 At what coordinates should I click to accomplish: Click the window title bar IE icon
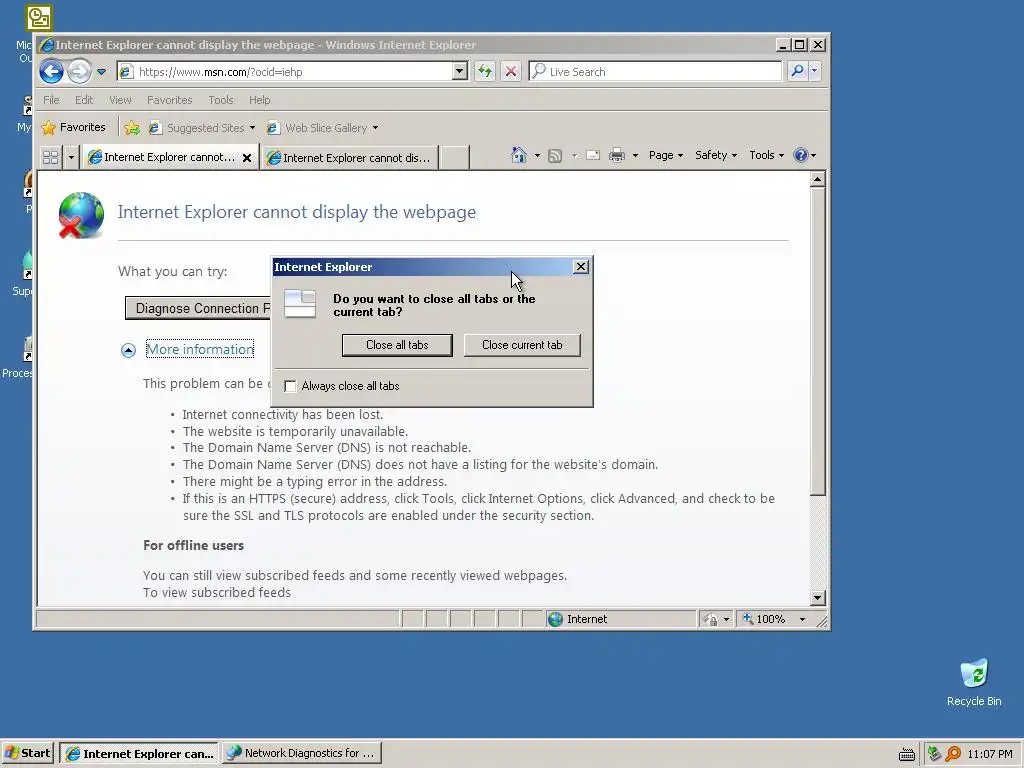[x=46, y=45]
